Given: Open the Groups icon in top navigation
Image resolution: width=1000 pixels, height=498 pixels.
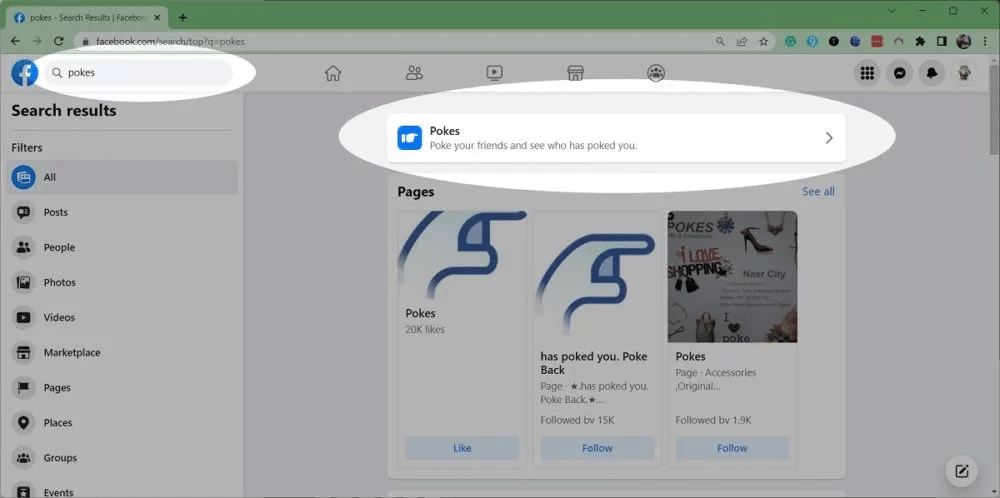Looking at the screenshot, I should (x=656, y=73).
